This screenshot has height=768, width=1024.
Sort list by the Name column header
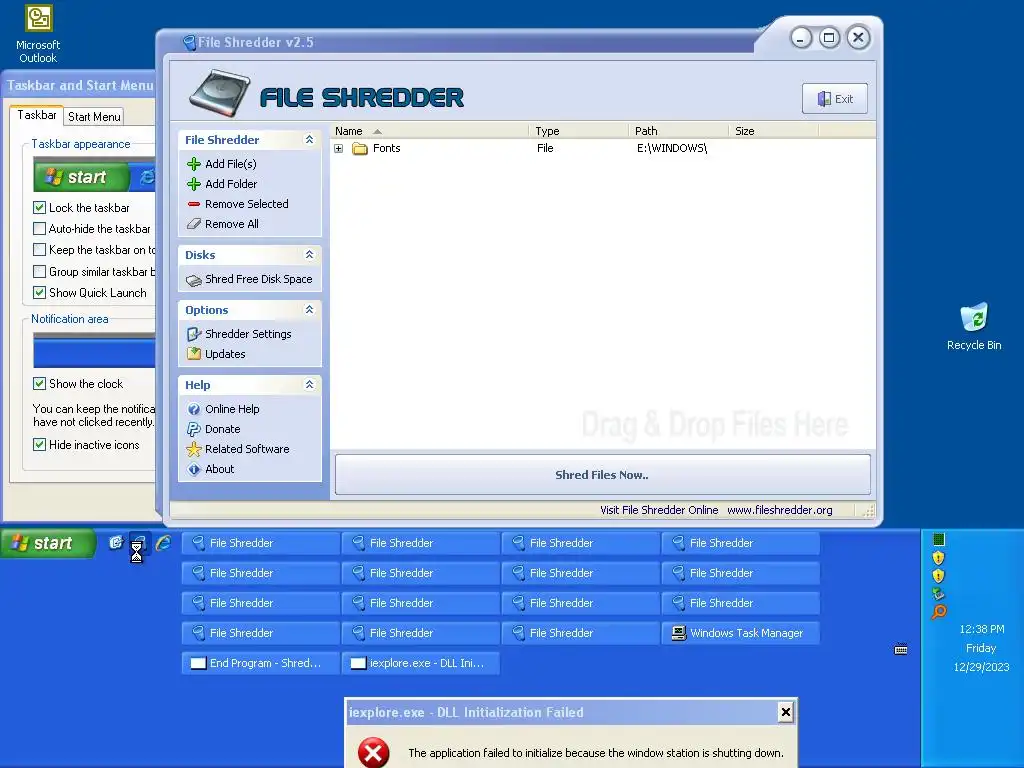(430, 131)
